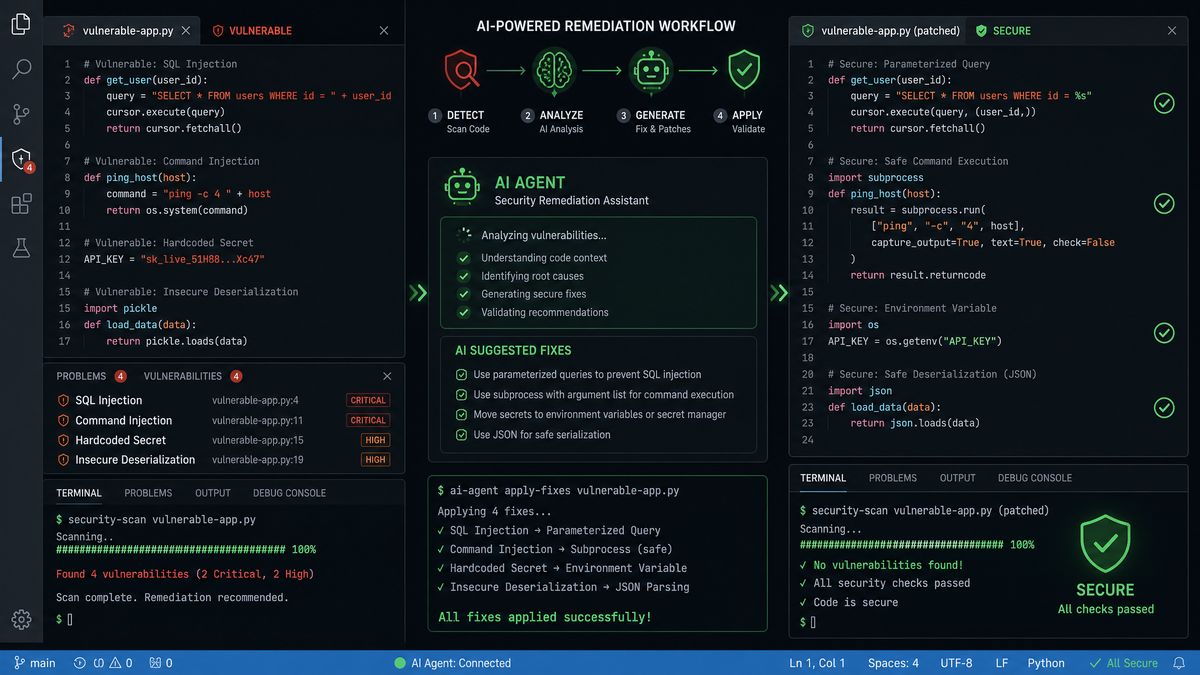This screenshot has width=1200, height=675.
Task: Open PROBLEMS tab in right terminal panel
Action: click(893, 478)
